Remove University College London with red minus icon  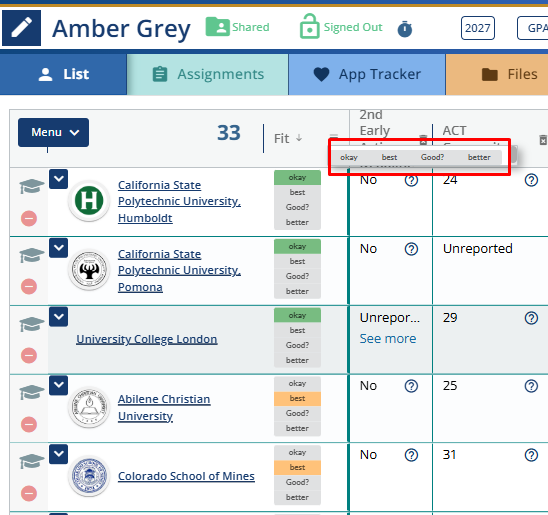pyautogui.click(x=29, y=356)
